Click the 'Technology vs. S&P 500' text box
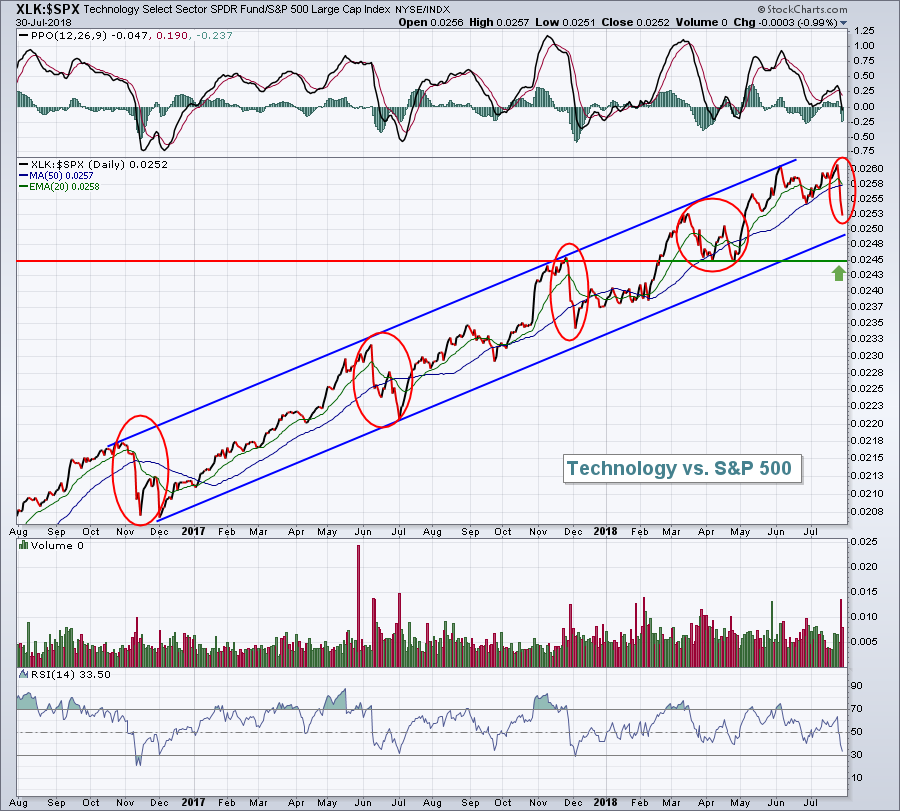This screenshot has height=811, width=900. click(682, 468)
